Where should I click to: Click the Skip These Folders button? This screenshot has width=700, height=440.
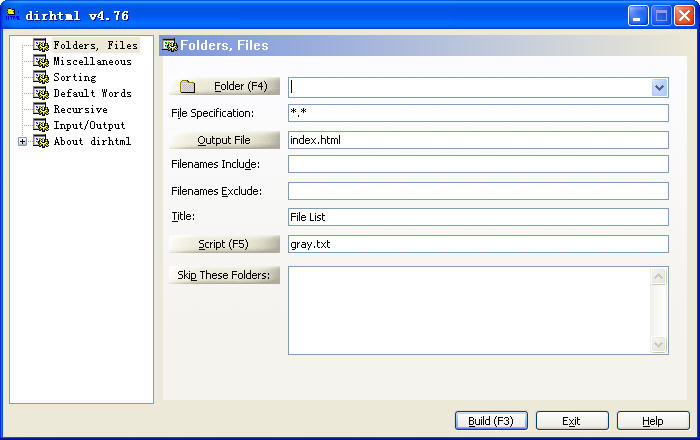224,275
